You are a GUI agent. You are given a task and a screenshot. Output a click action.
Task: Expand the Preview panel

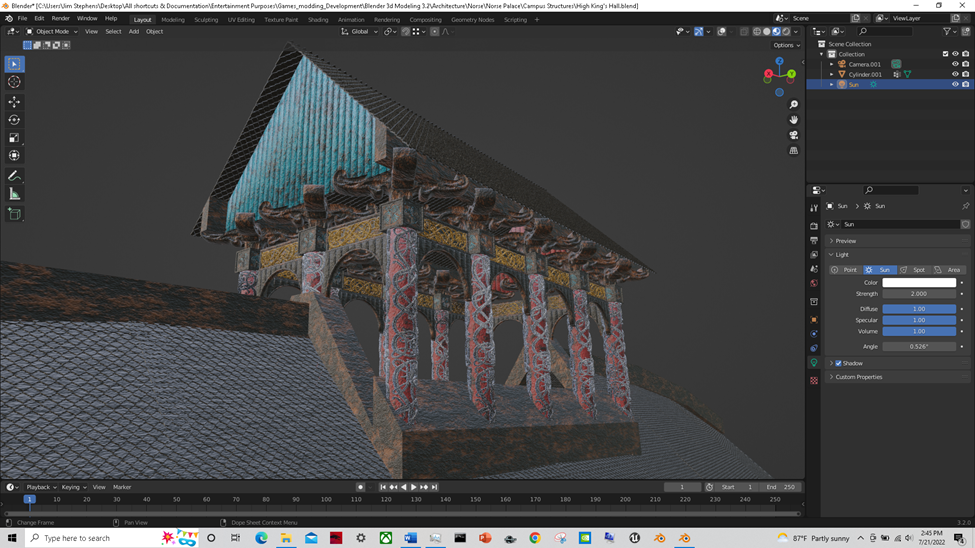pyautogui.click(x=846, y=241)
